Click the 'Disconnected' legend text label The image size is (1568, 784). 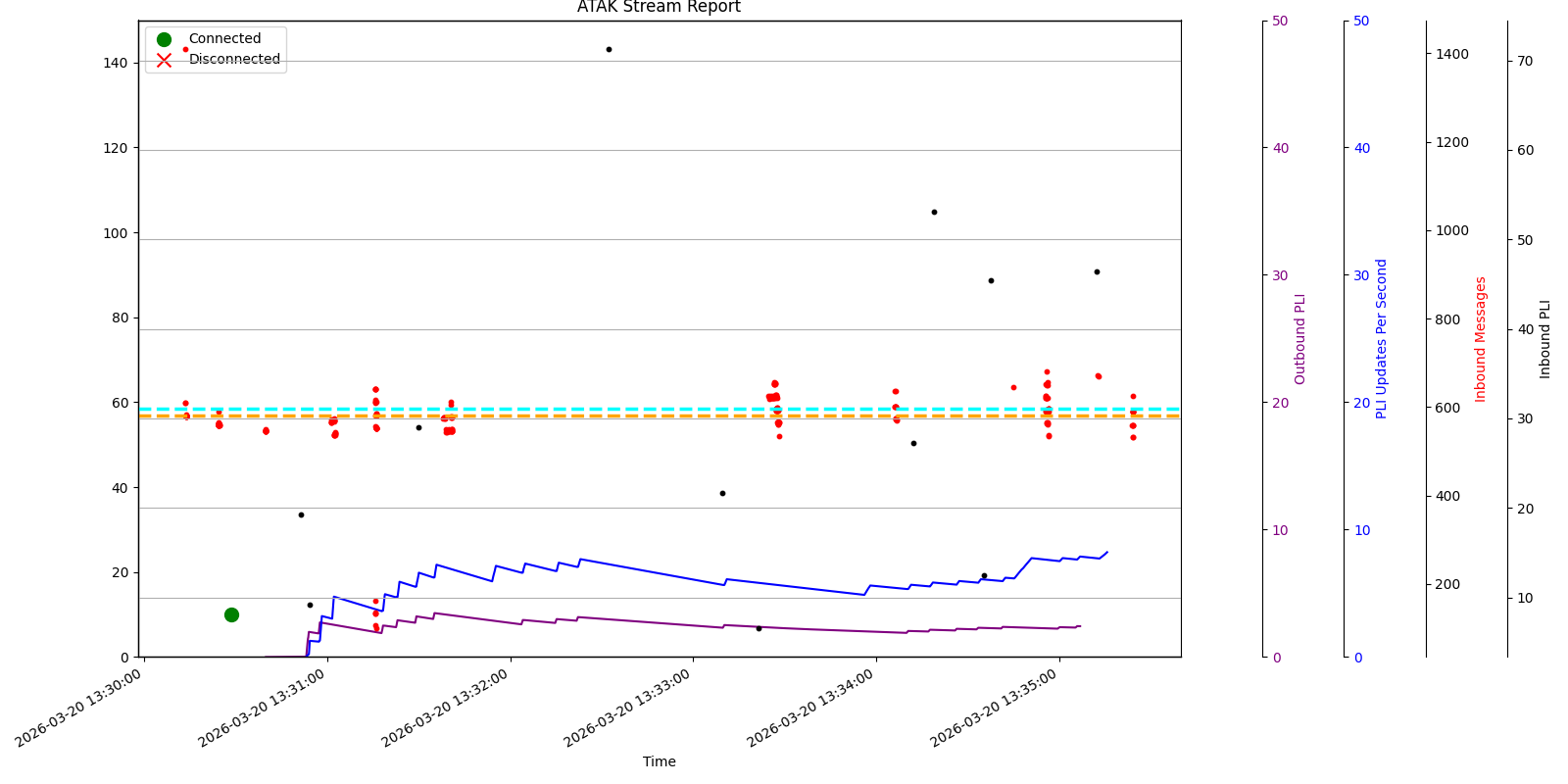[234, 60]
